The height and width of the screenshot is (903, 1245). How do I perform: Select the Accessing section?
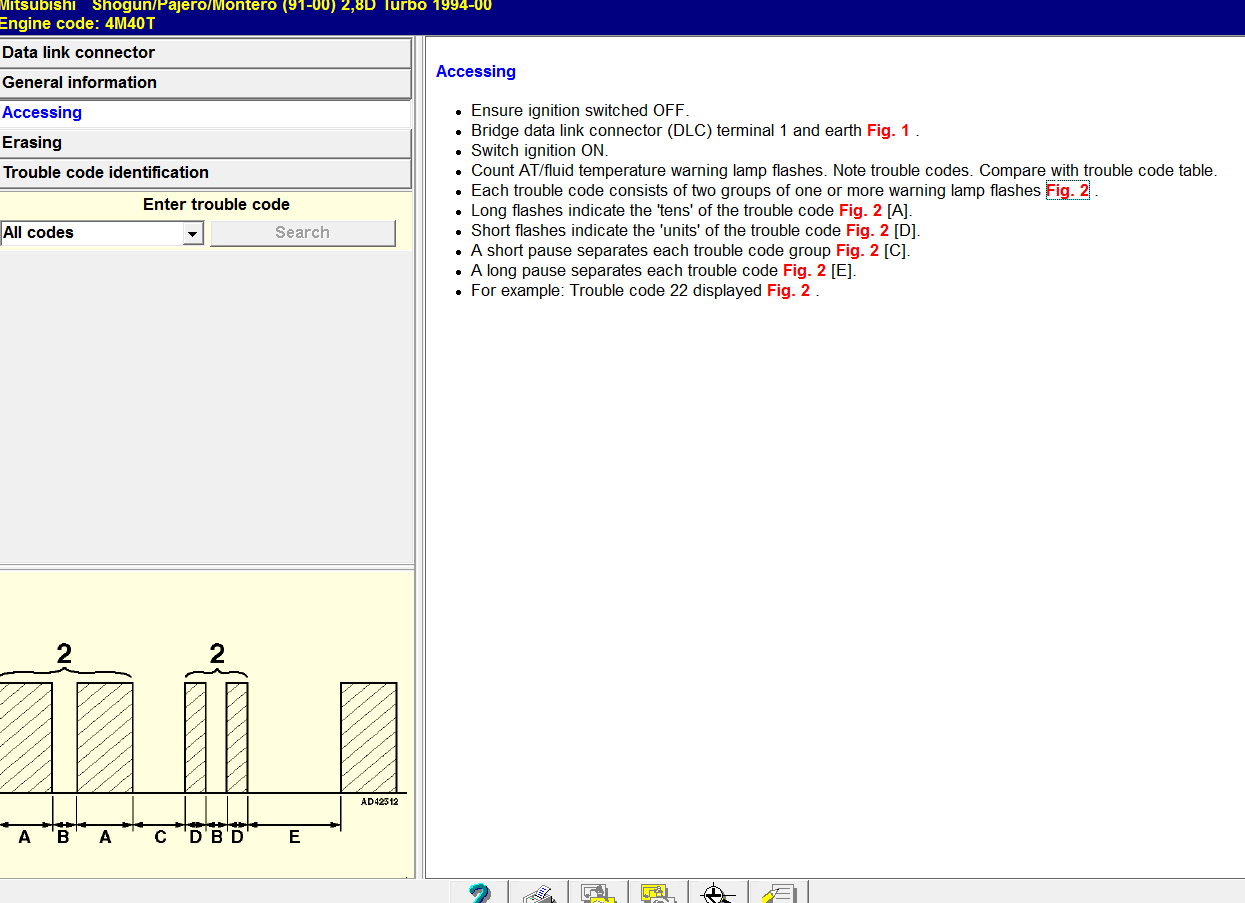pos(205,113)
